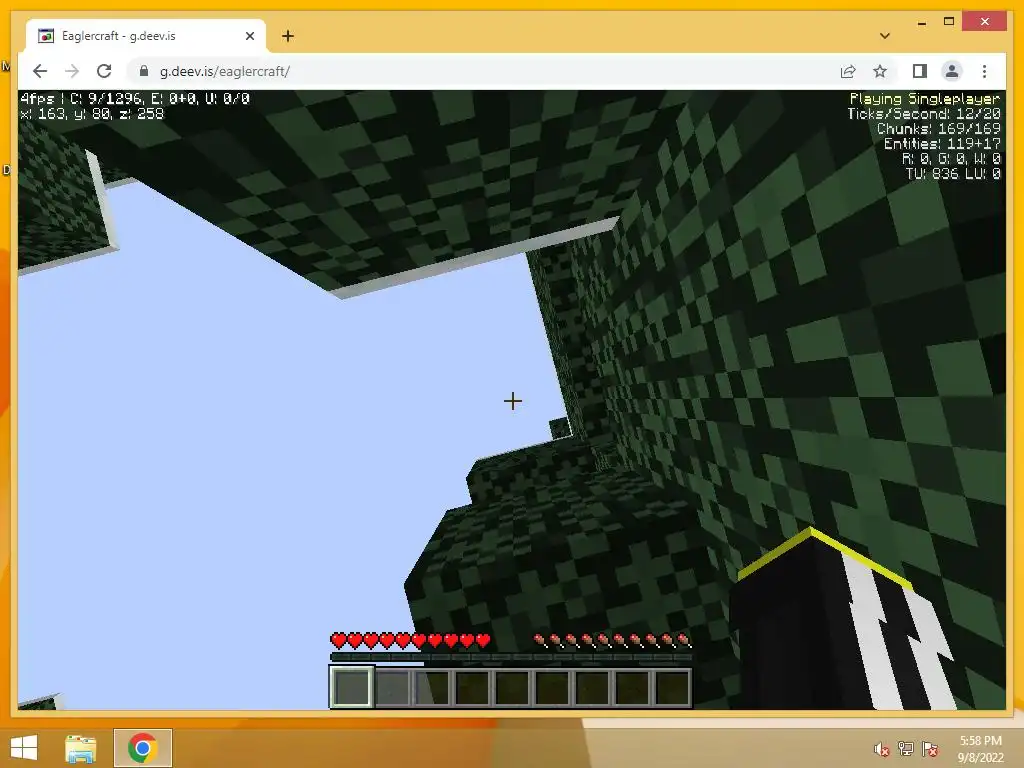This screenshot has height=768, width=1024.
Task: Expand the tab search dropdown arrow
Action: pos(884,36)
